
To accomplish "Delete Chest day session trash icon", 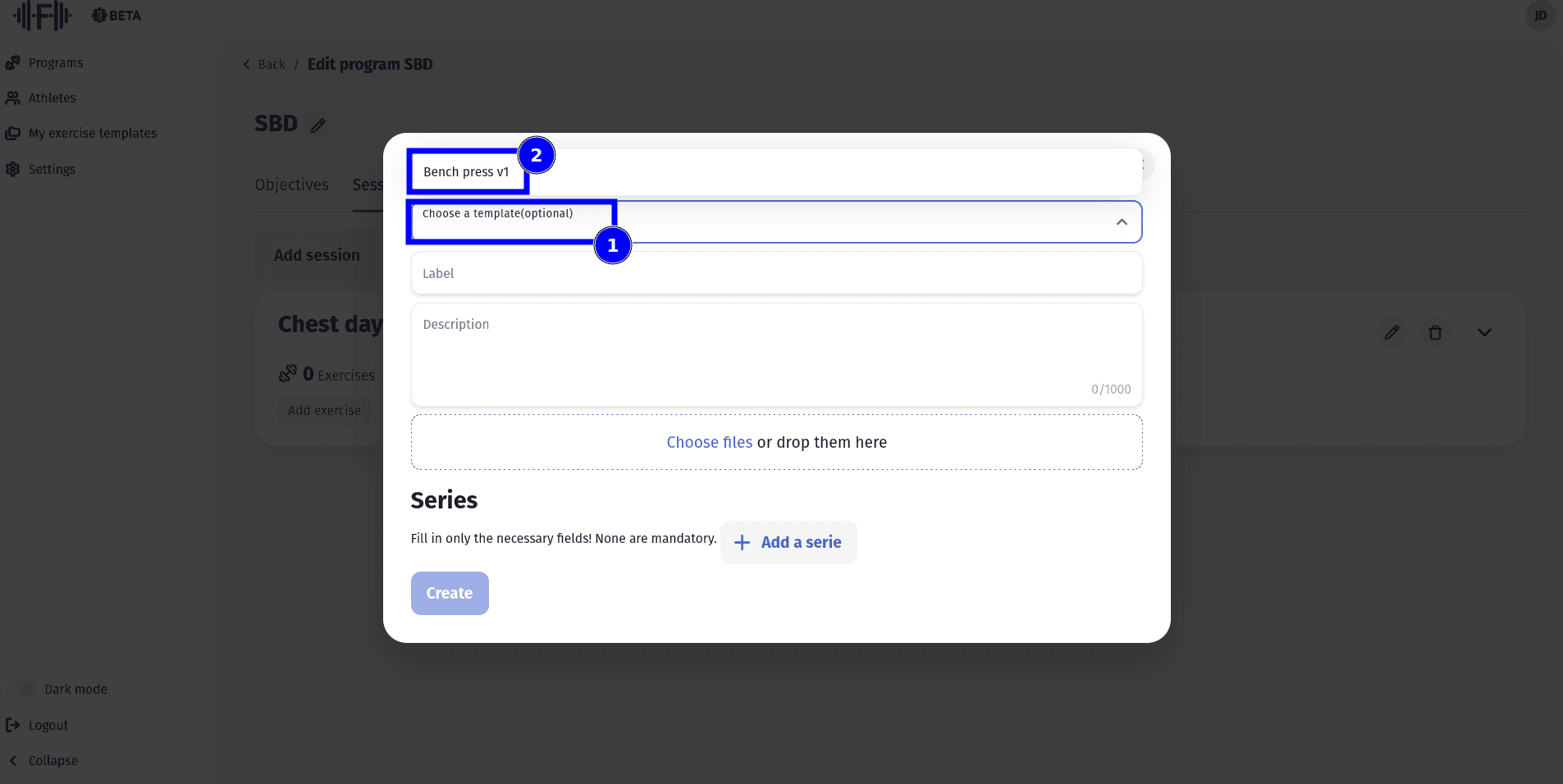I will click(1435, 332).
